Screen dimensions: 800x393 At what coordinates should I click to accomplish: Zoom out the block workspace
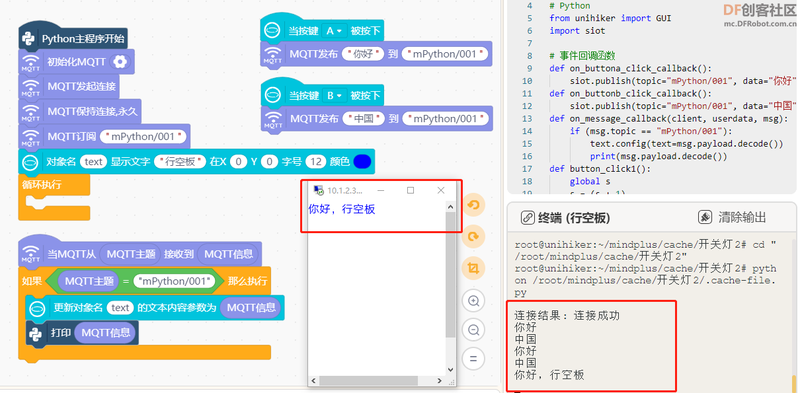click(x=473, y=330)
